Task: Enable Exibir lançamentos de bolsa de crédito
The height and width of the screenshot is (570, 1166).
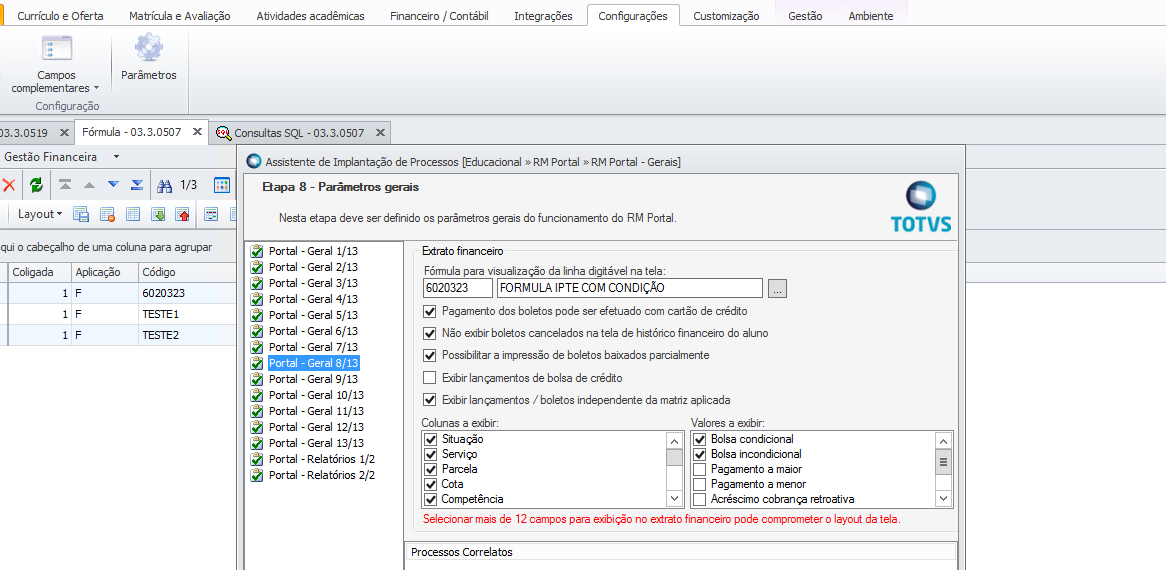Action: [x=429, y=378]
